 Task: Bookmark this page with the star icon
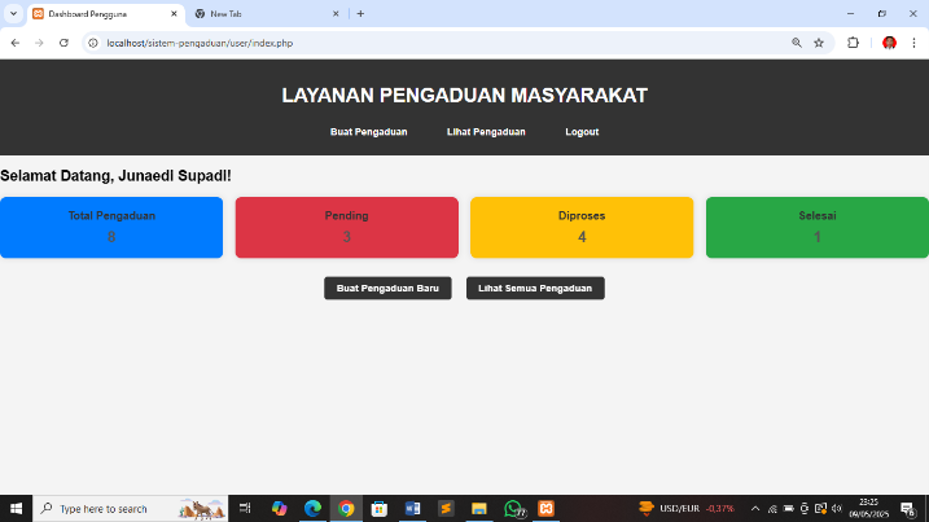(819, 43)
